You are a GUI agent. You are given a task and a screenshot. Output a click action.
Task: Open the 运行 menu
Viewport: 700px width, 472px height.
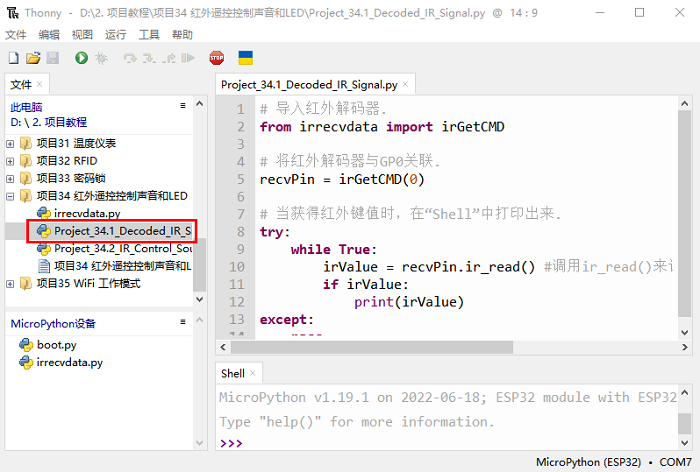pos(115,34)
